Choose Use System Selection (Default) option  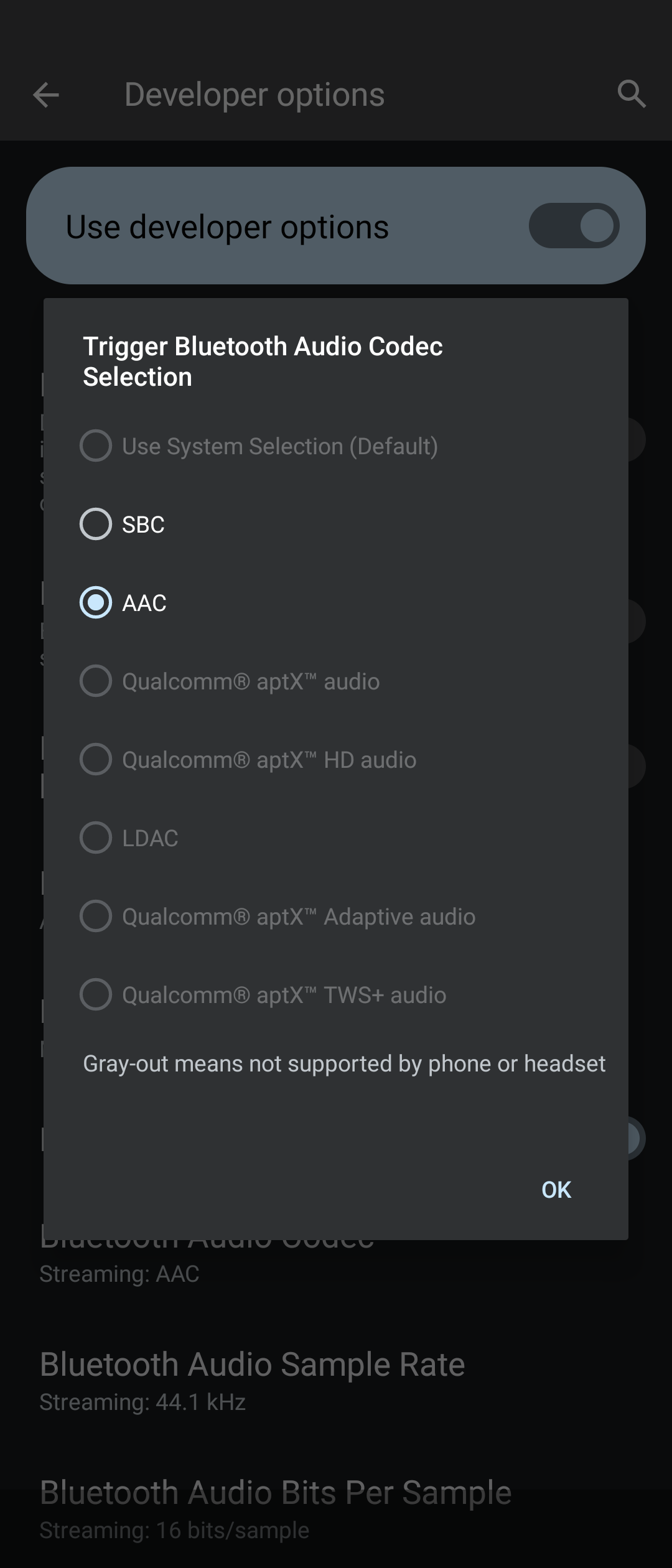point(259,446)
